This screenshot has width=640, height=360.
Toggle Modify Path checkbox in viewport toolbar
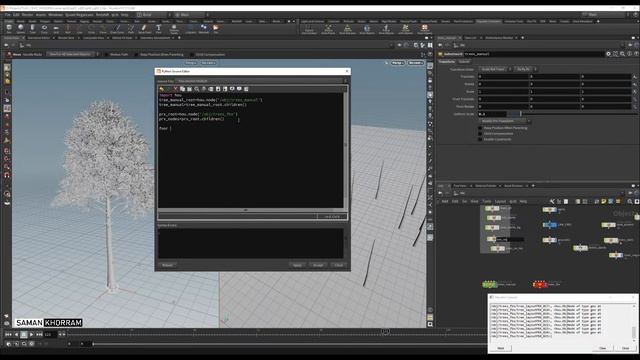[x=107, y=54]
